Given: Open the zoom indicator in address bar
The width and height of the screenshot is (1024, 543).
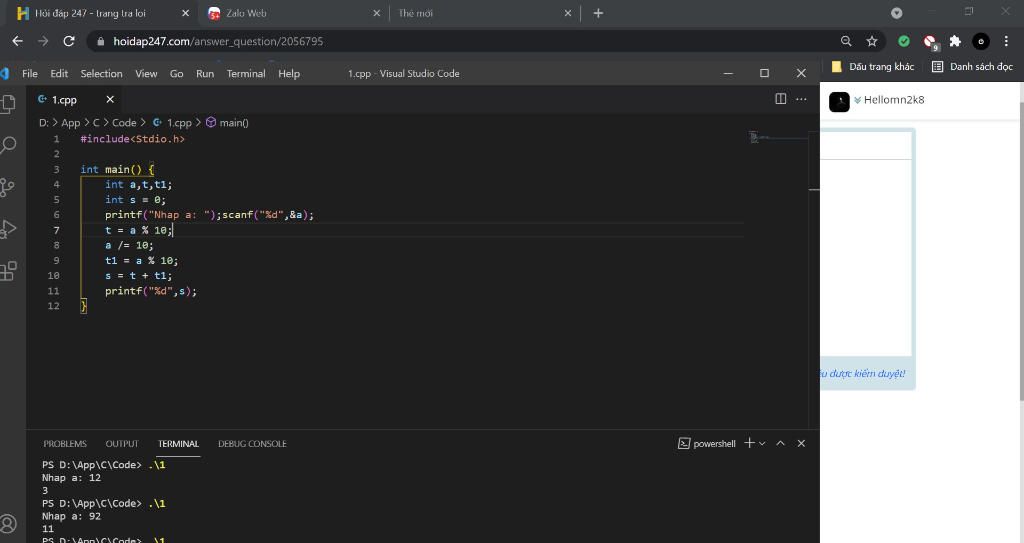Looking at the screenshot, I should pos(846,41).
